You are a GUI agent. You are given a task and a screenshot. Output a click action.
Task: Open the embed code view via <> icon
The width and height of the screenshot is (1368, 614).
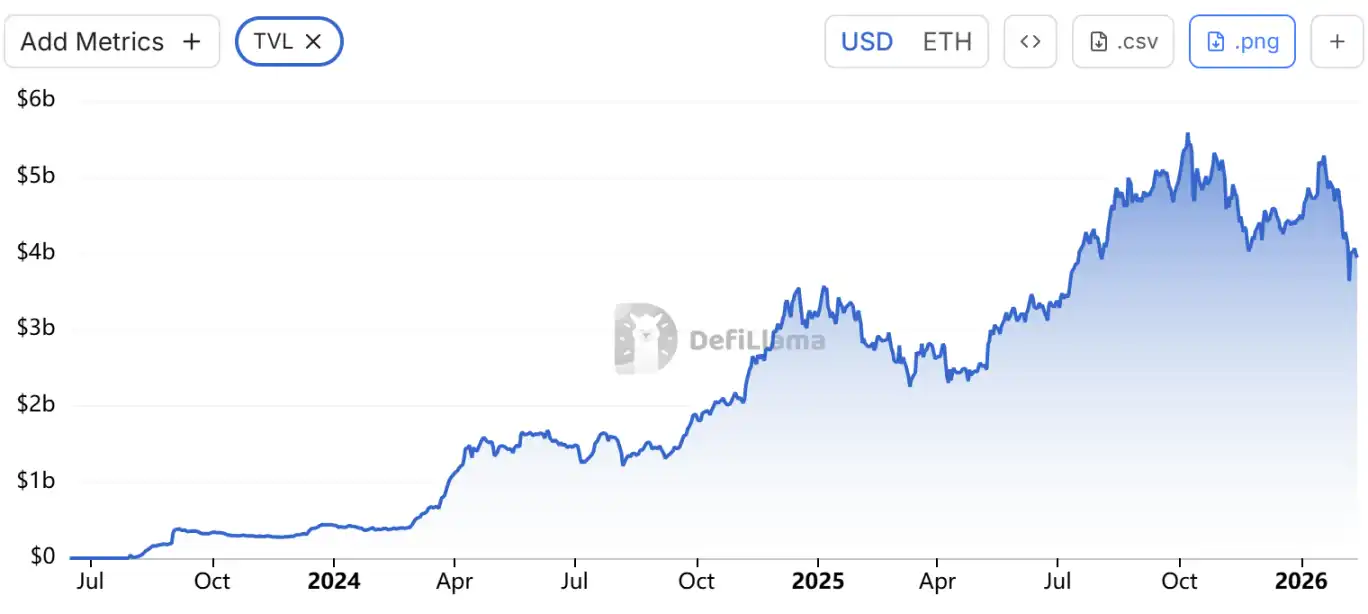[x=1030, y=41]
